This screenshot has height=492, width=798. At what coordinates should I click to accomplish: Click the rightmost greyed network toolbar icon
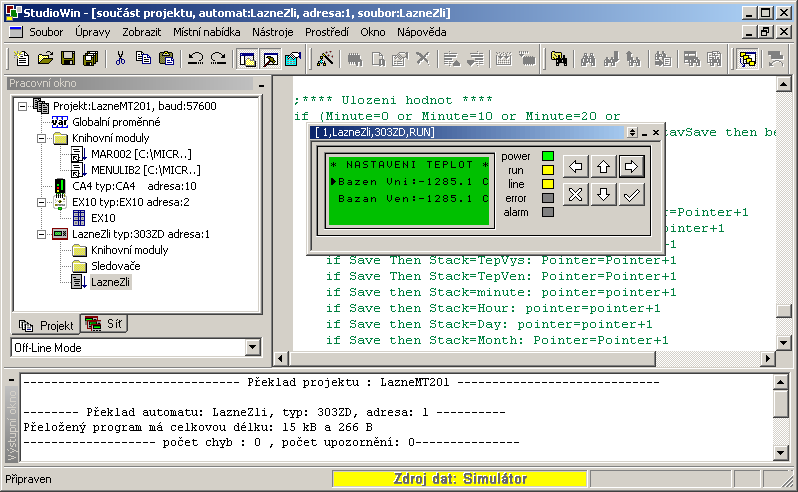point(775,59)
